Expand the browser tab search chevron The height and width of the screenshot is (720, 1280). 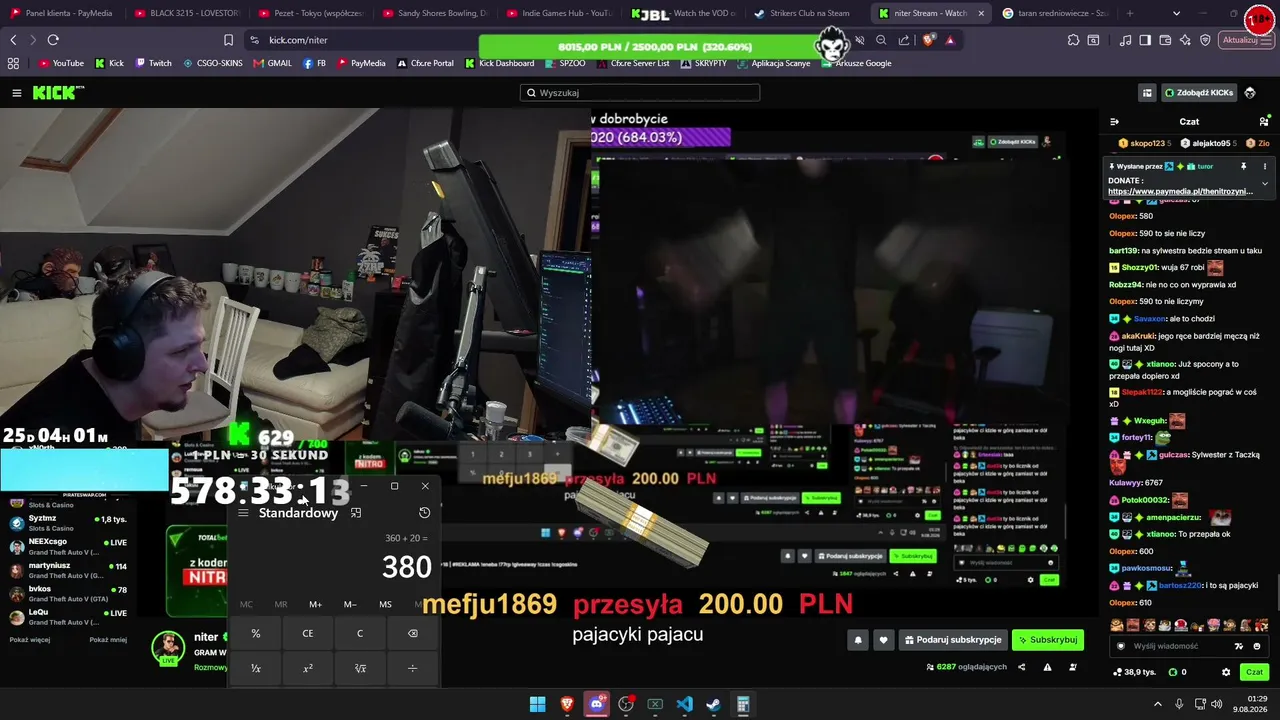tap(1176, 13)
